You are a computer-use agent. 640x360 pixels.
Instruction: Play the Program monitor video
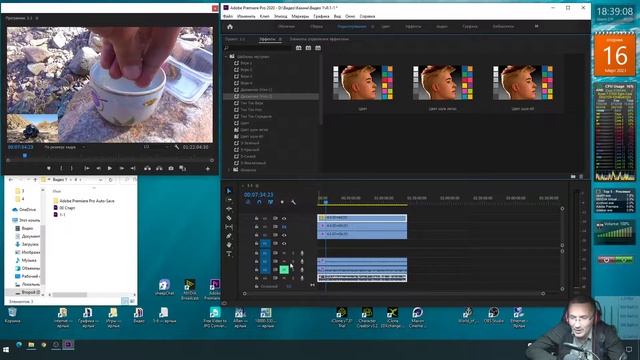tap(110, 168)
